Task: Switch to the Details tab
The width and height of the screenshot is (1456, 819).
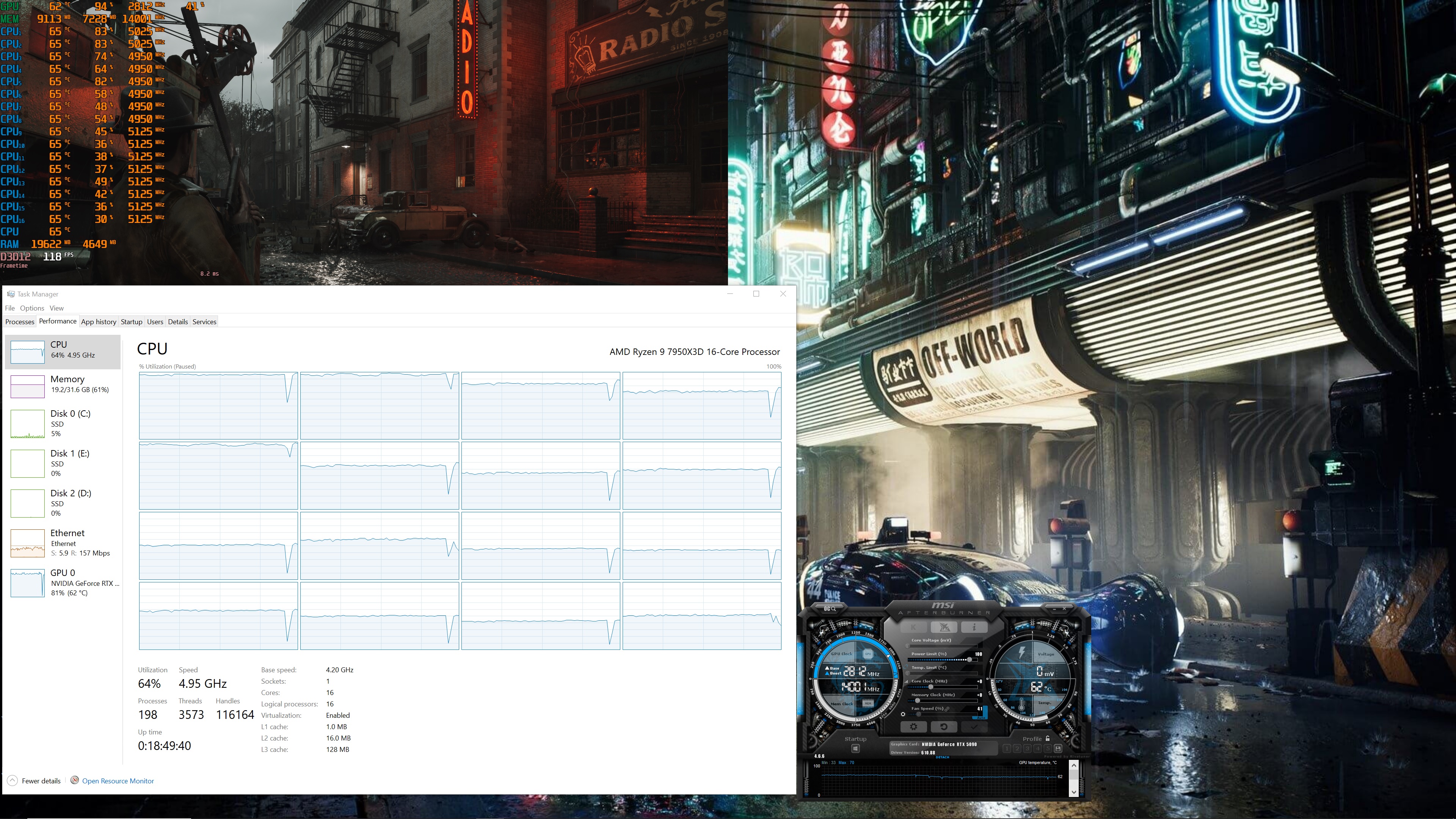Action: pyautogui.click(x=177, y=322)
